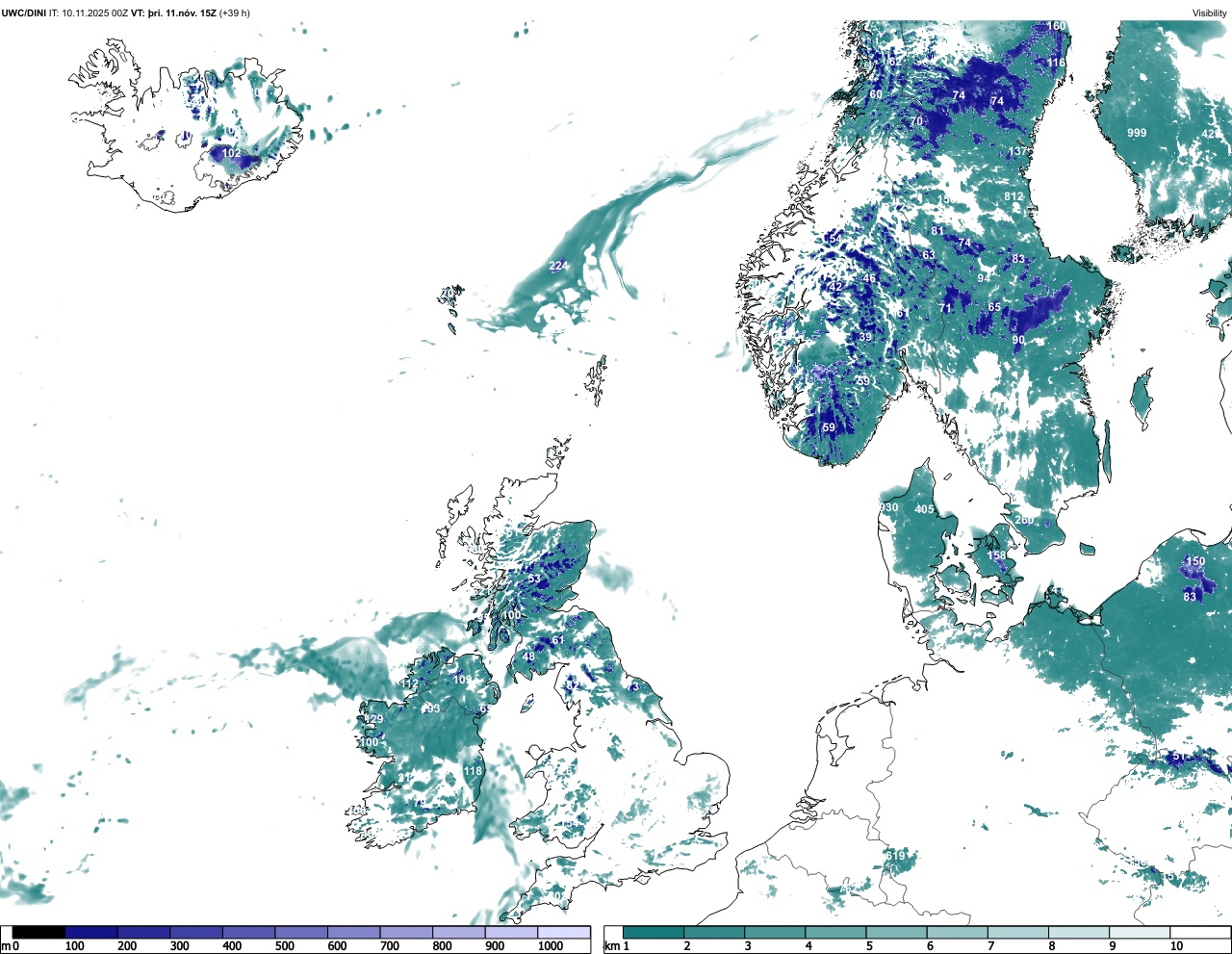Click the '102' value over Iceland

(x=232, y=153)
